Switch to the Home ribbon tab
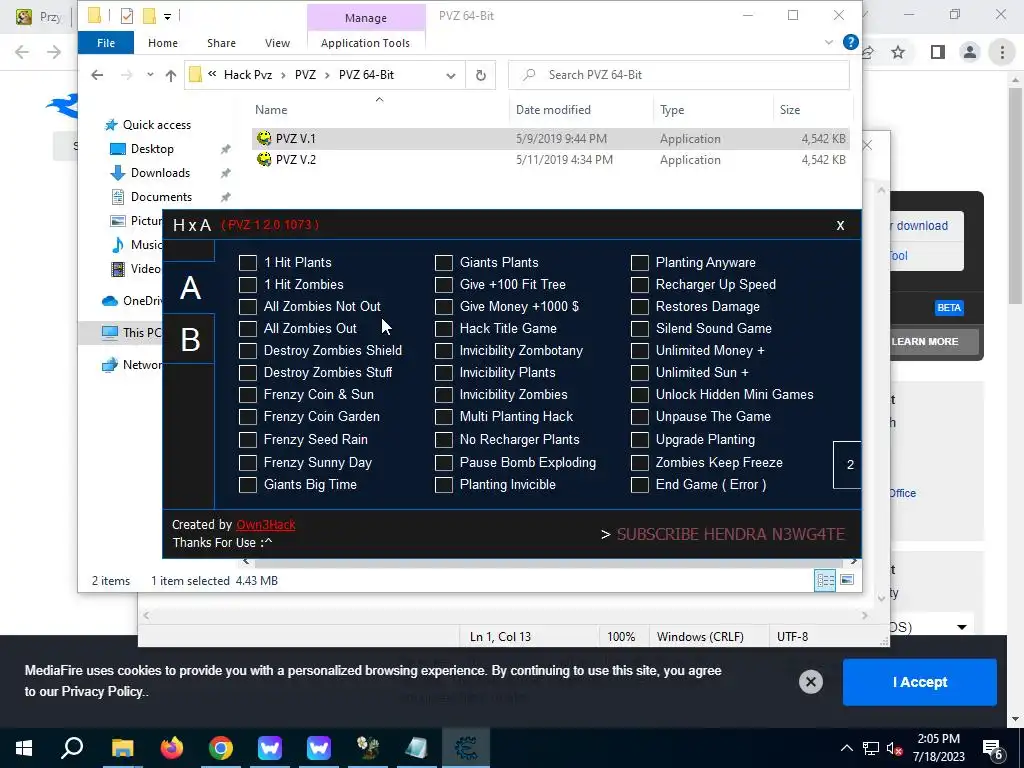Viewport: 1024px width, 768px height. (x=163, y=43)
